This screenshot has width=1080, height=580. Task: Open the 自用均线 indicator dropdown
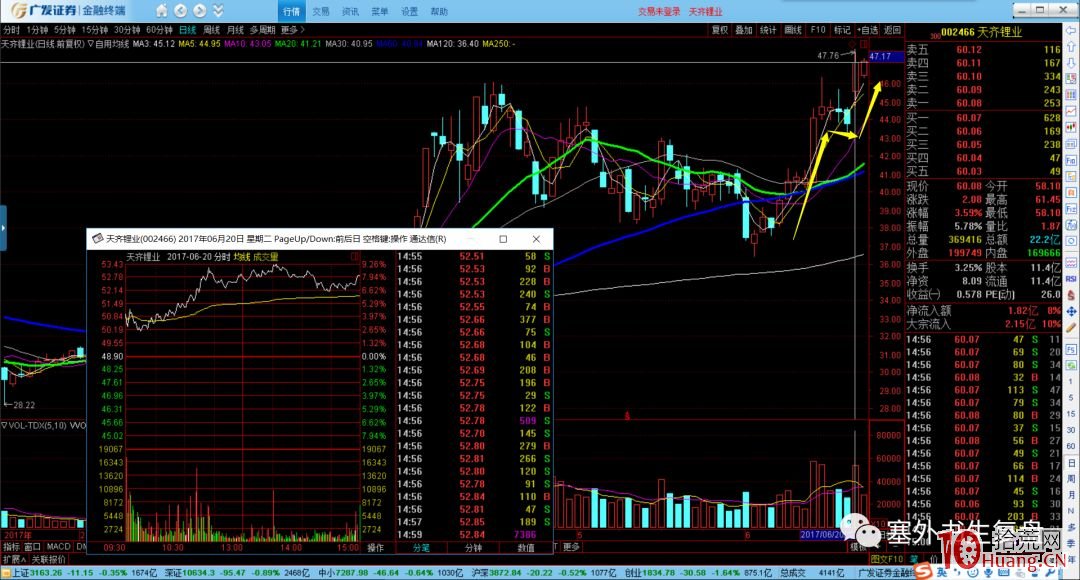click(110, 44)
